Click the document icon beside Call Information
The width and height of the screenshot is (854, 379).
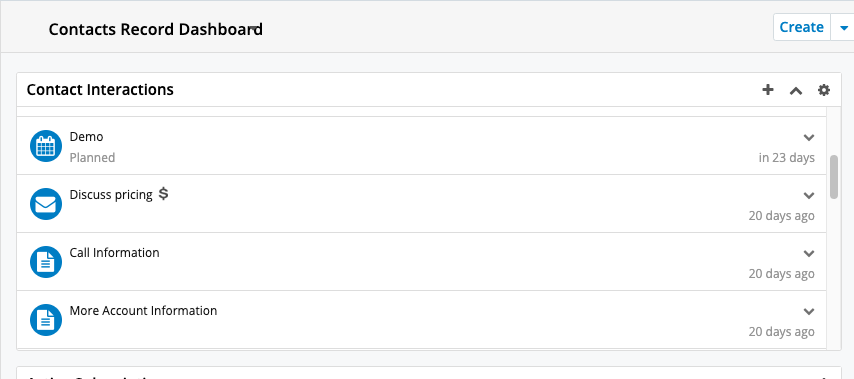point(45,262)
